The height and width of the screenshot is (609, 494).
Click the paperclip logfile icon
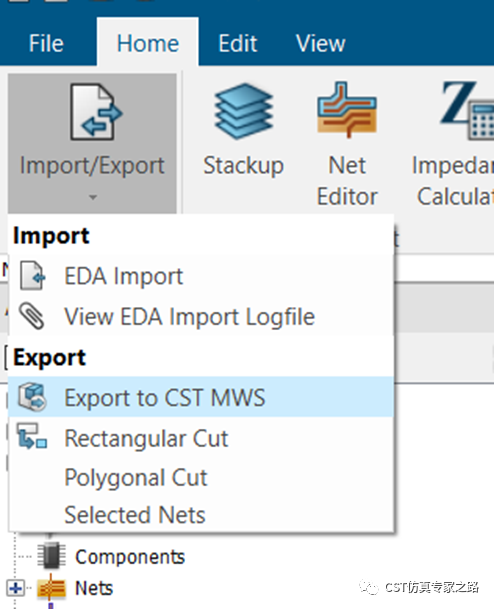click(32, 316)
